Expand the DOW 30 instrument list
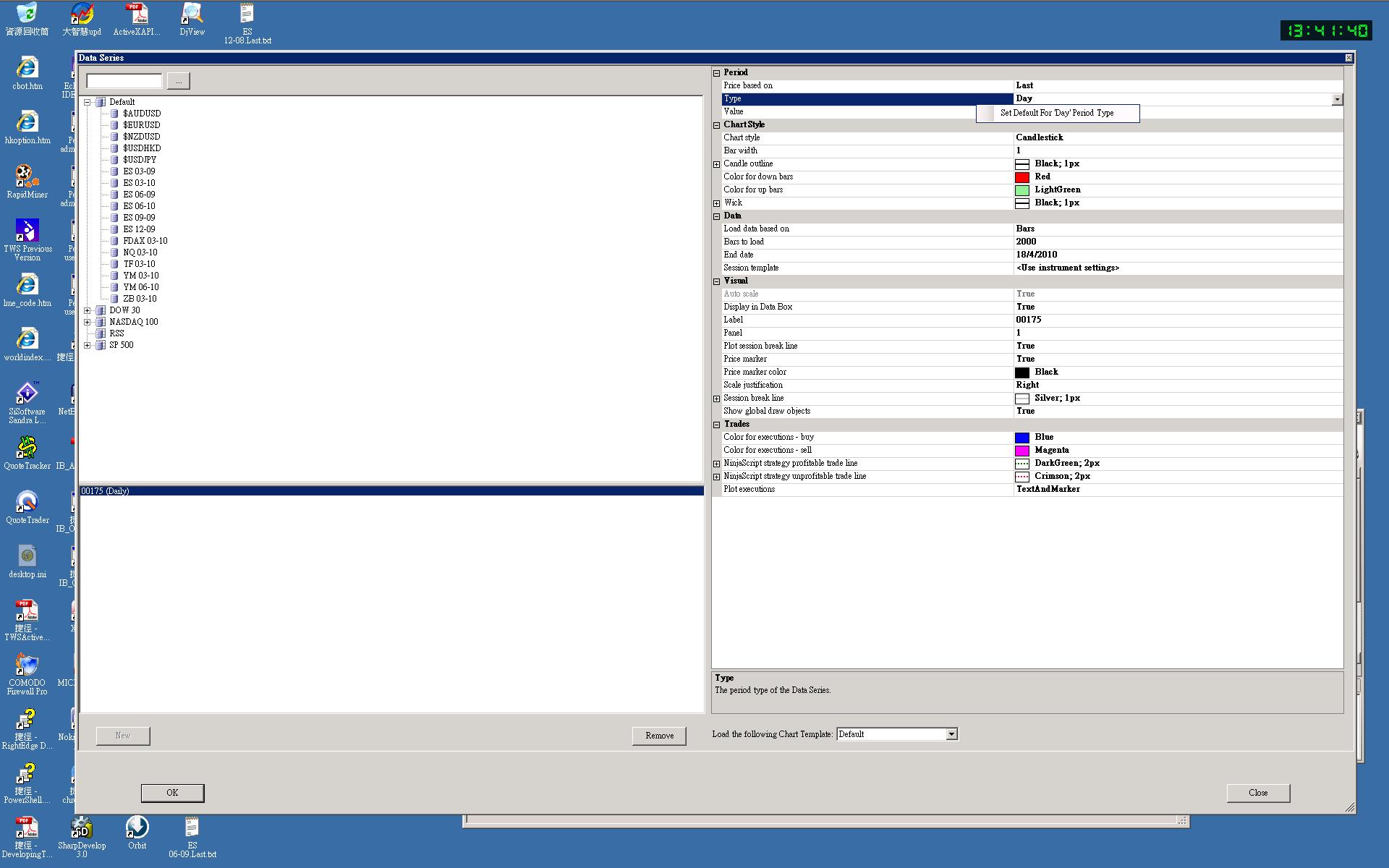Image resolution: width=1389 pixels, height=868 pixels. (88, 310)
